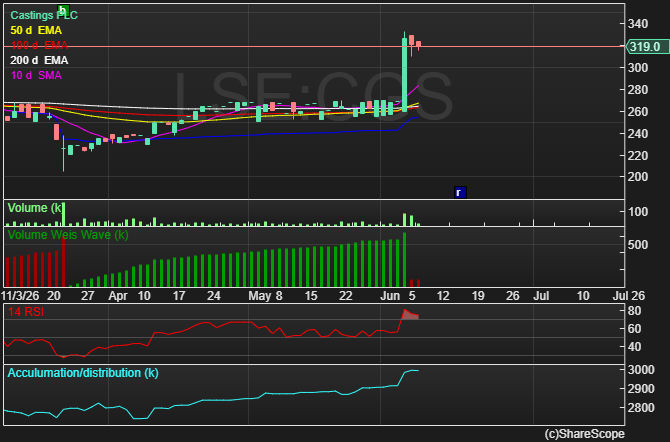Click the 500 Weis Wave axis label

point(638,245)
